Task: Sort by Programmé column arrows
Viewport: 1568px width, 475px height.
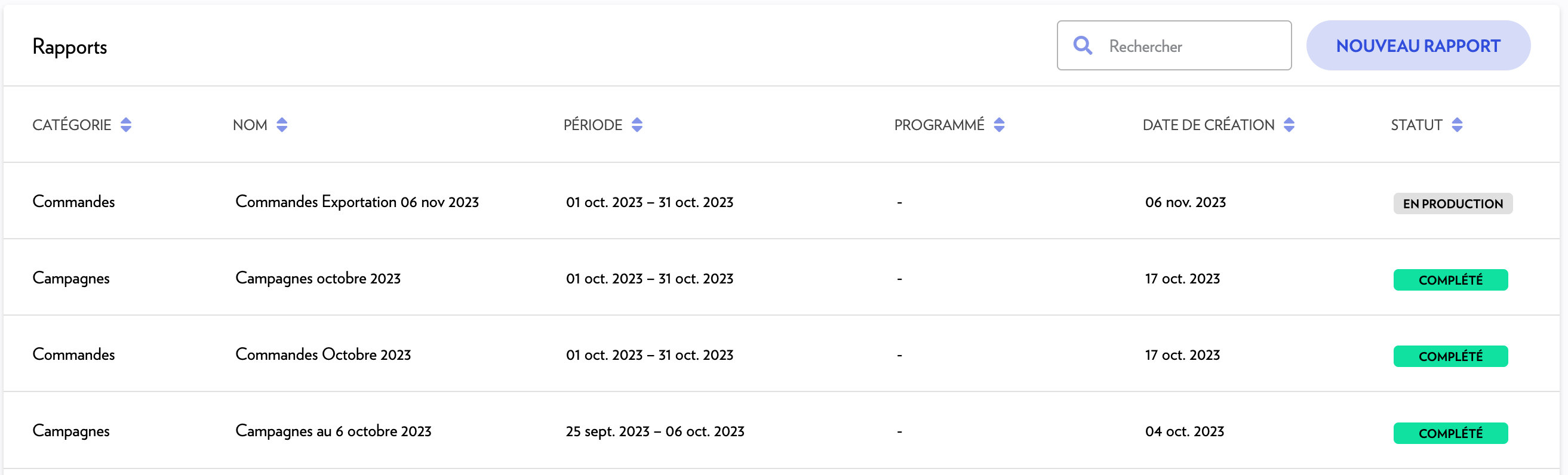Action: tap(999, 125)
